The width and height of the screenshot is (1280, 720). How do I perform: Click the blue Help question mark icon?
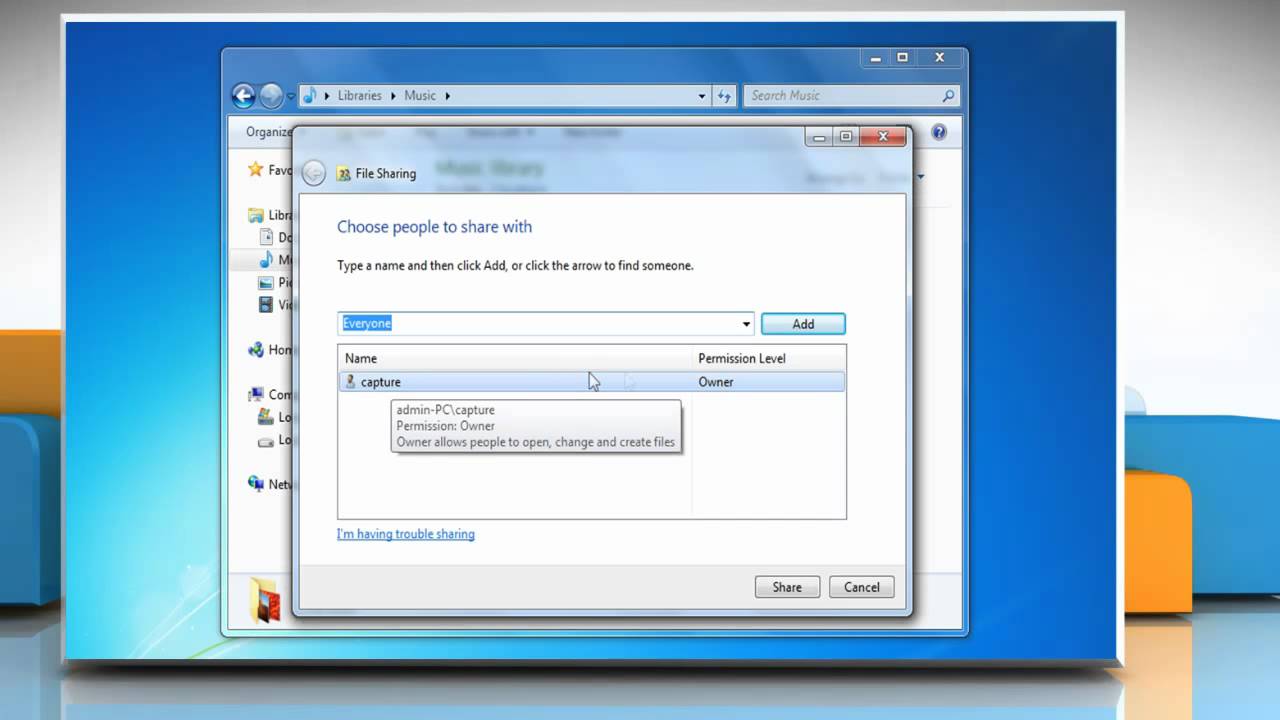(938, 131)
